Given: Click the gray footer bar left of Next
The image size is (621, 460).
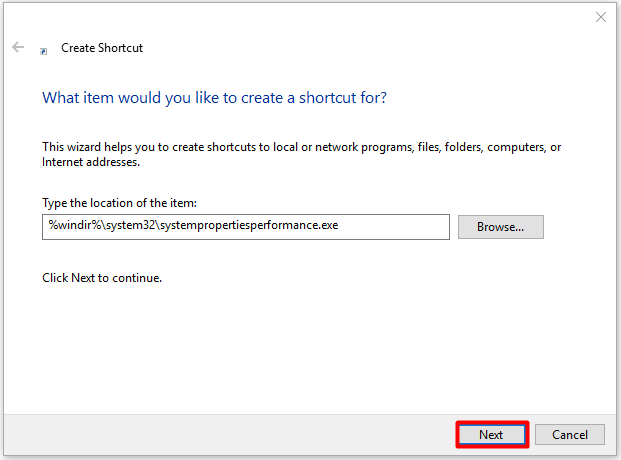Looking at the screenshot, I should pos(220,435).
